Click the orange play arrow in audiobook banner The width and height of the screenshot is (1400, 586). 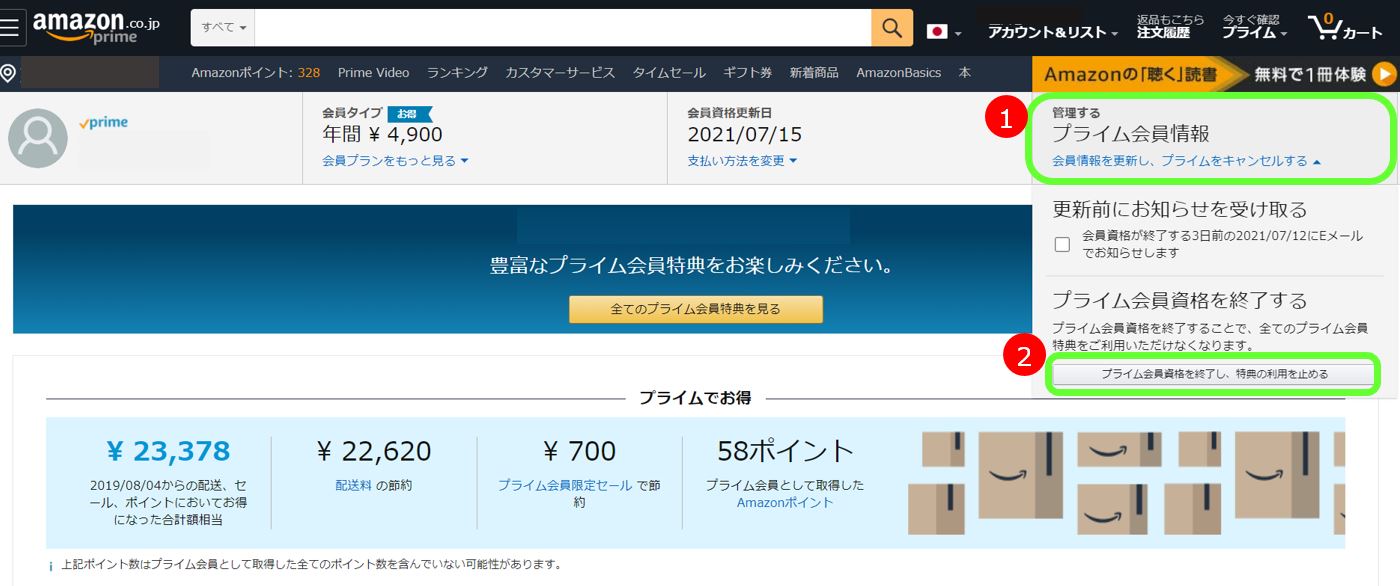pyautogui.click(x=1384, y=73)
